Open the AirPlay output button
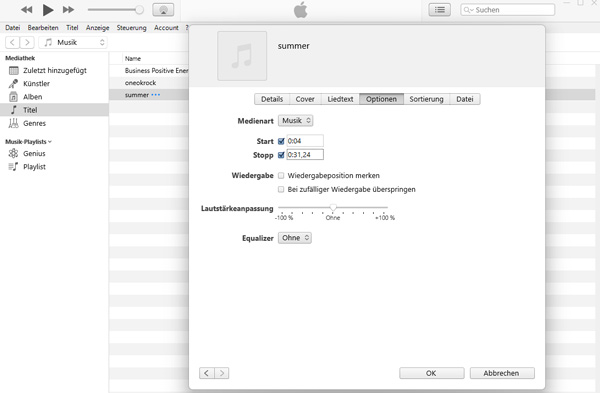Image resolution: width=600 pixels, height=393 pixels. click(x=163, y=10)
